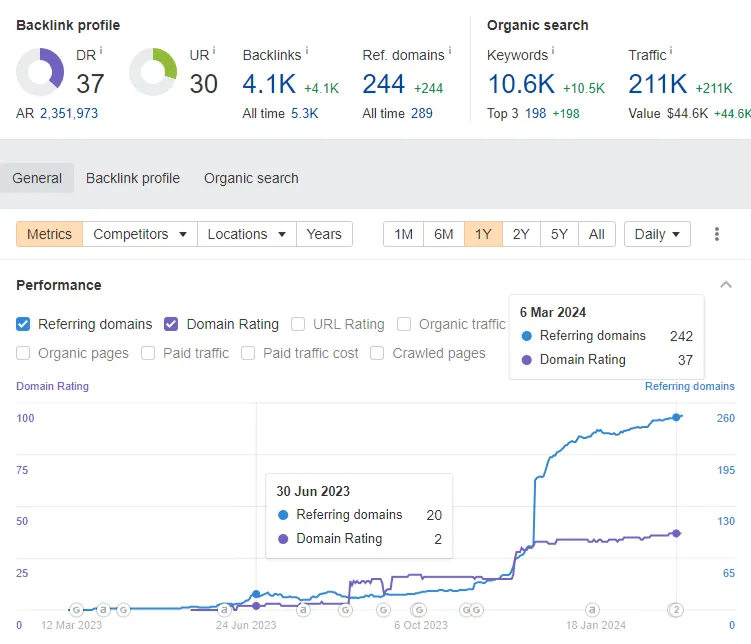751x644 pixels.
Task: Uncheck the Domain Rating checkbox
Action: click(171, 324)
